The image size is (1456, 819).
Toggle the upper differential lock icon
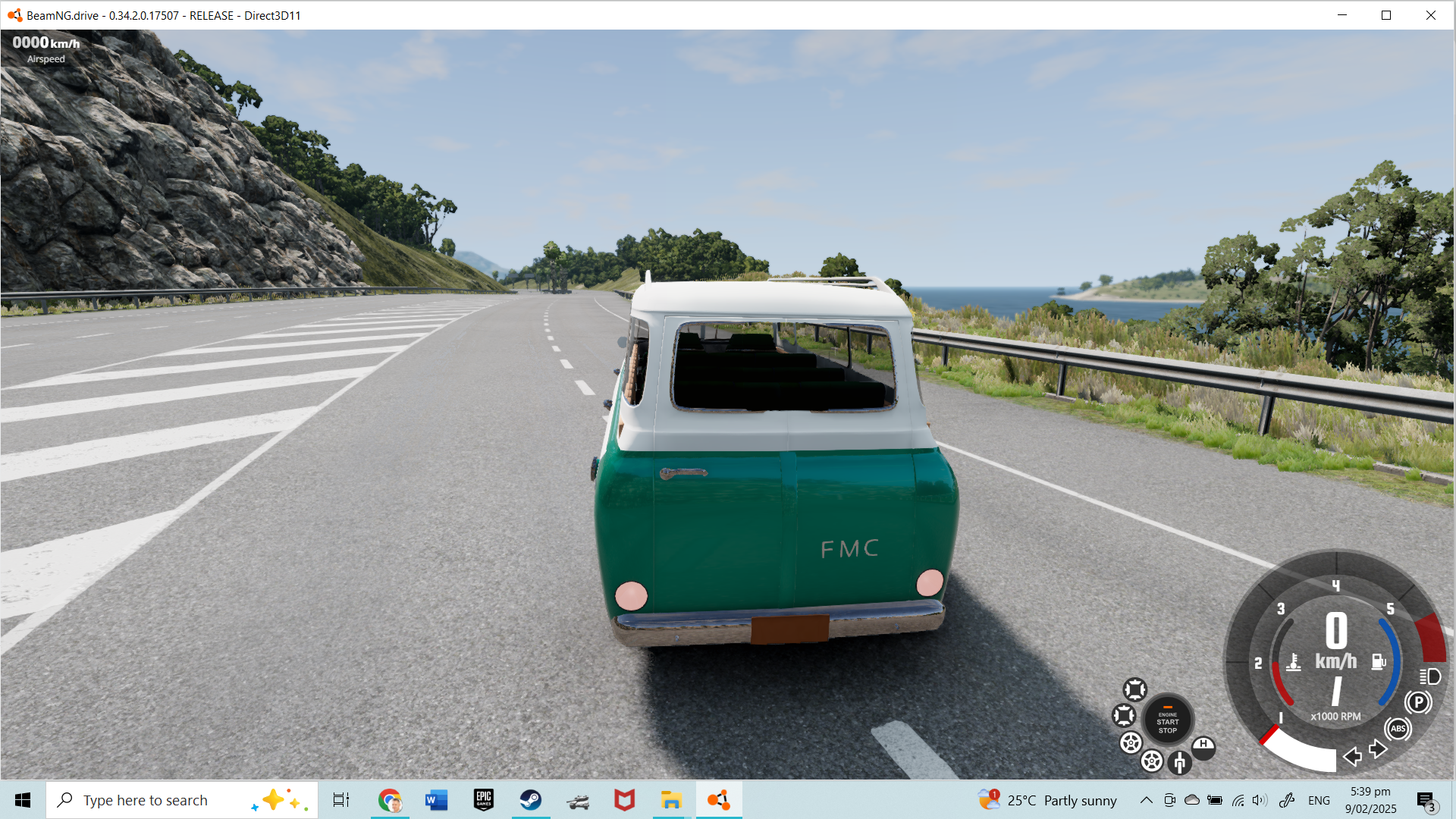click(1135, 689)
